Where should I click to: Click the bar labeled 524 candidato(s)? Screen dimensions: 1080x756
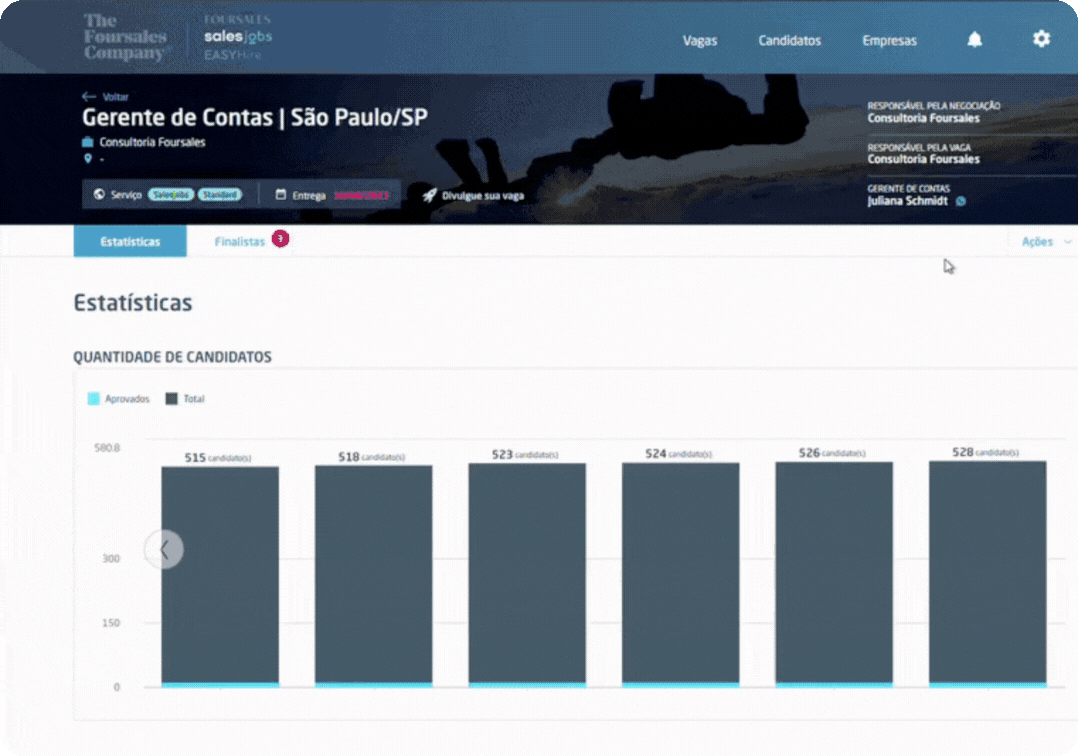click(681, 574)
